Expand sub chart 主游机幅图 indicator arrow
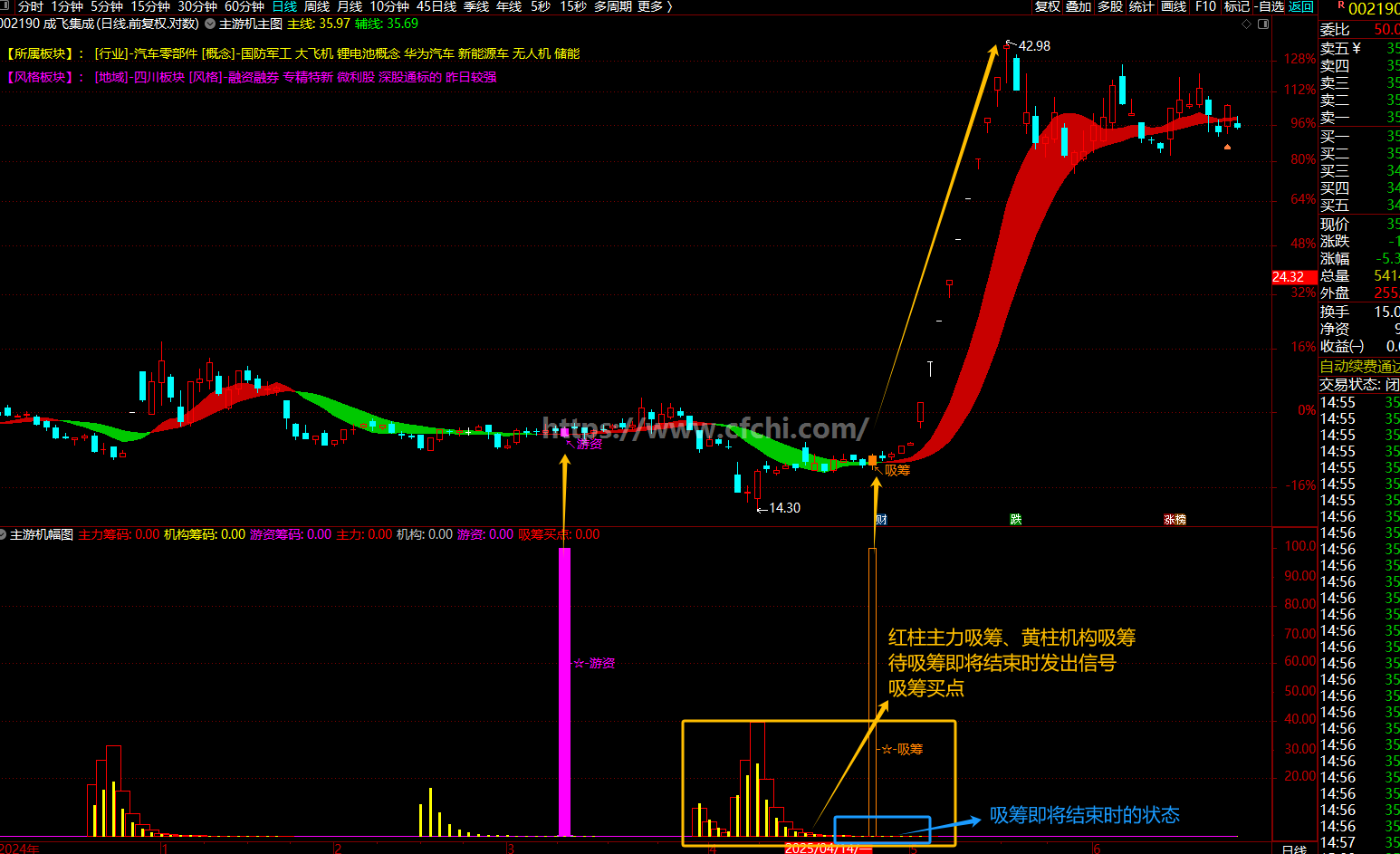Screen dimensions: 1400x854 (x=4, y=534)
